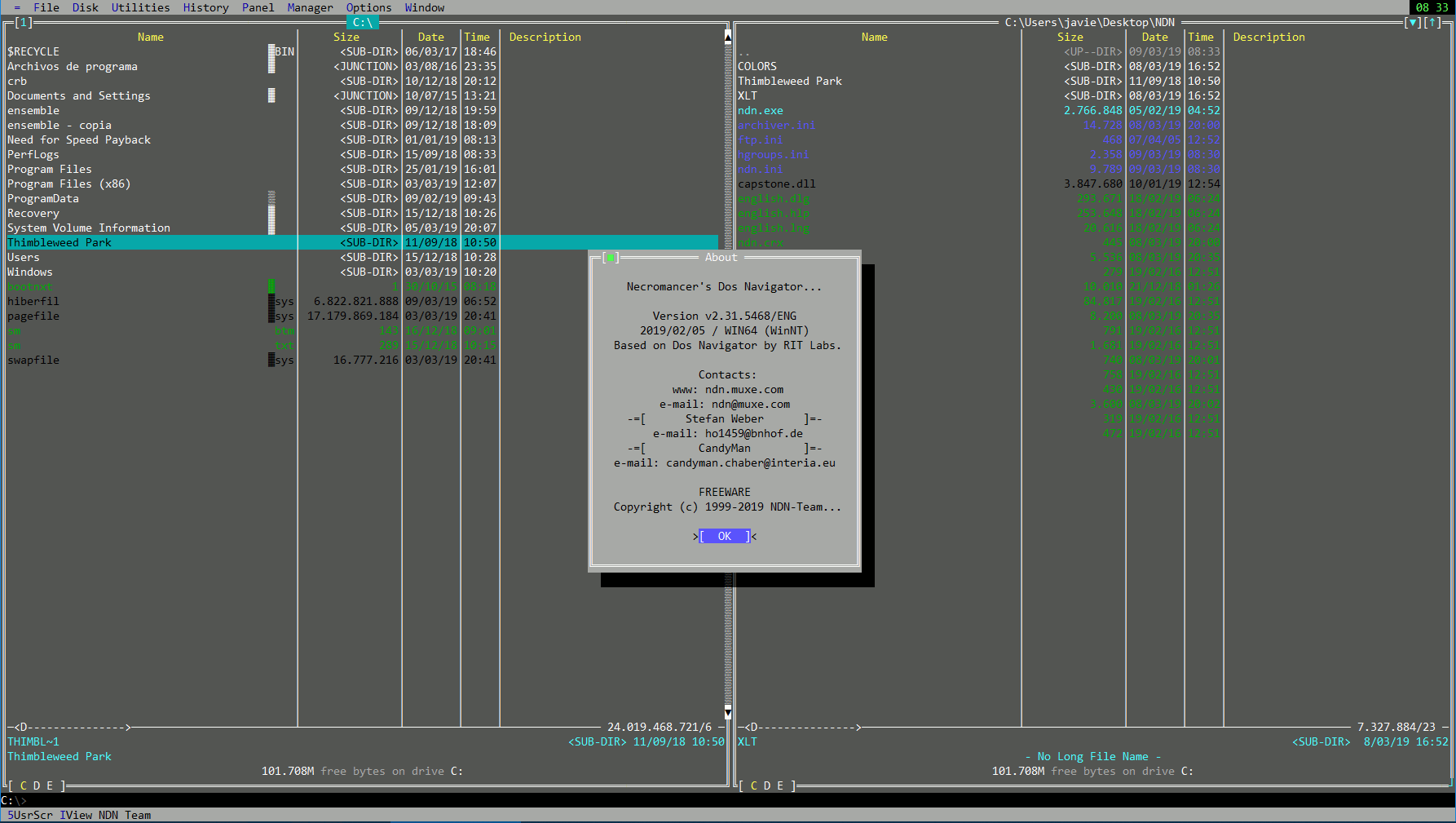The width and height of the screenshot is (1456, 823).
Task: Open the History menu
Action: tap(206, 7)
